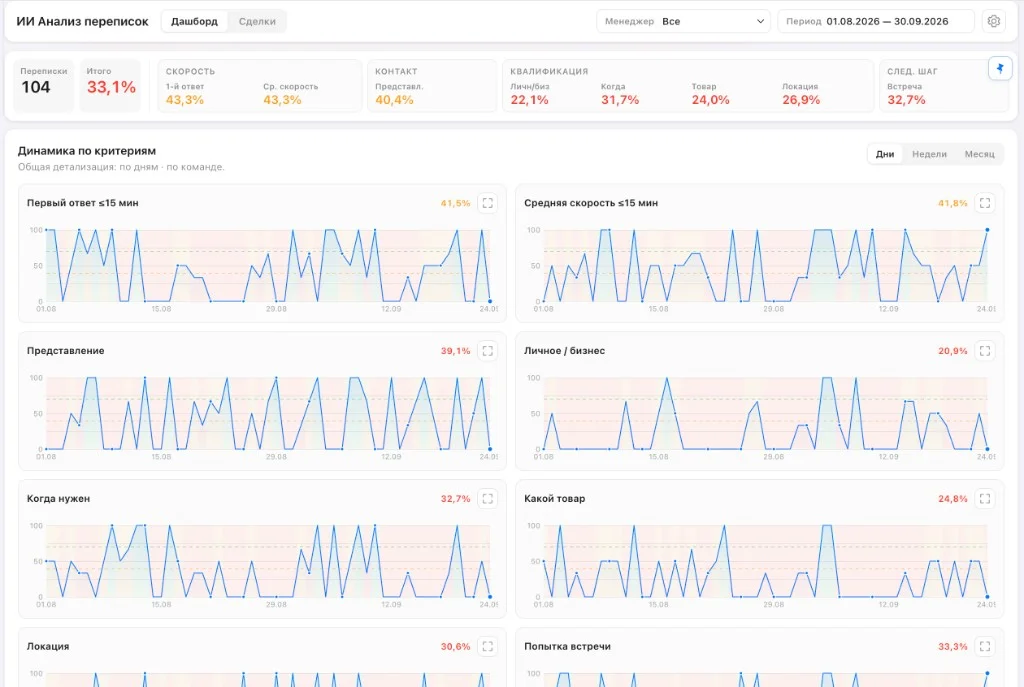Expand the Первый ответ ≤15 мин chart fullscreen
Screen dimensions: 1024x687
click(x=487, y=203)
